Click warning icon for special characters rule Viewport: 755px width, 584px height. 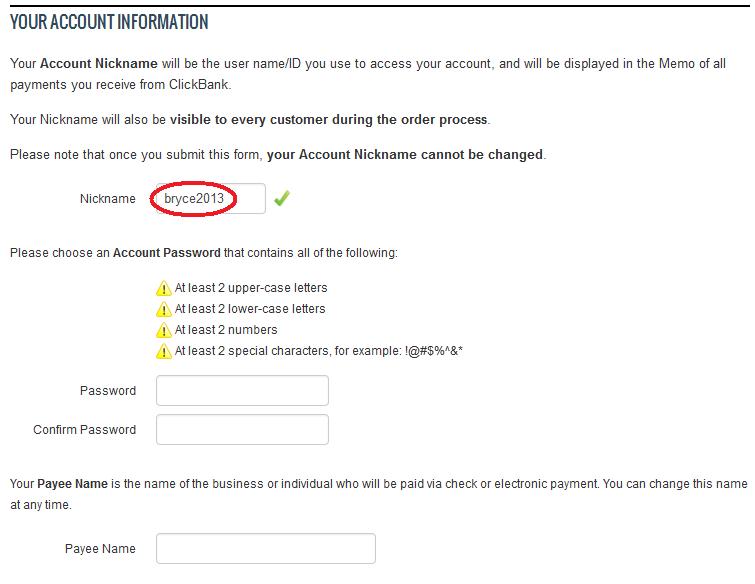[x=164, y=351]
